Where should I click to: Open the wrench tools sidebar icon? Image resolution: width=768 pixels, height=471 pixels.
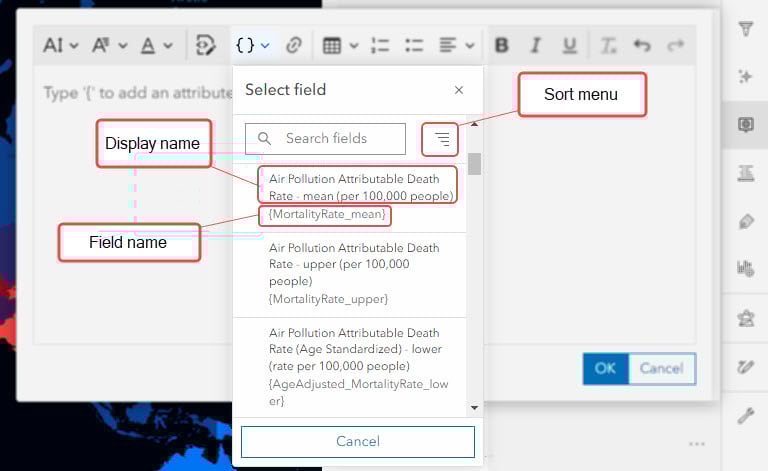pyautogui.click(x=745, y=416)
